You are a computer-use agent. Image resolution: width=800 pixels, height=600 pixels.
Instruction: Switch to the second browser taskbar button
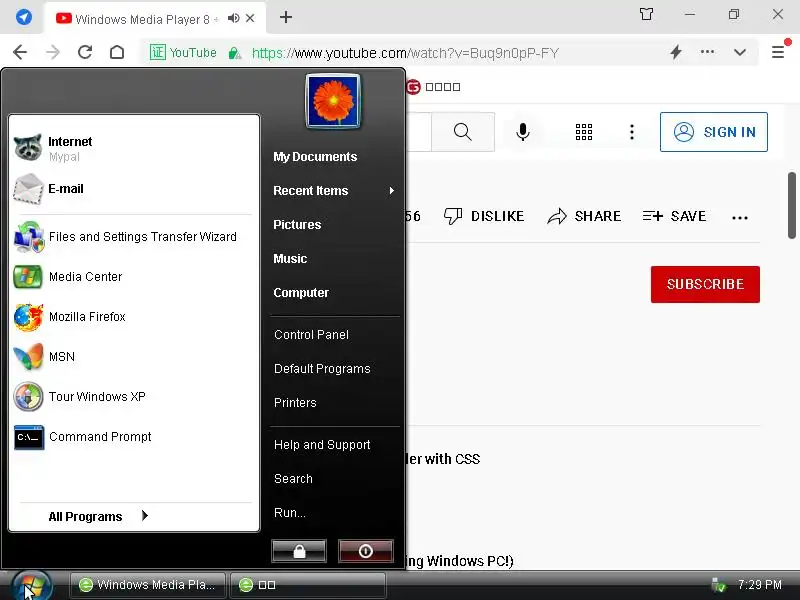click(308, 585)
